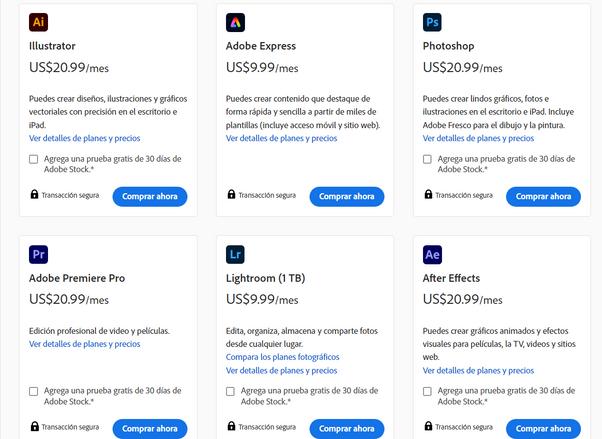
Task: Select Adobe Stock trial checkbox for After Effects
Action: (428, 391)
